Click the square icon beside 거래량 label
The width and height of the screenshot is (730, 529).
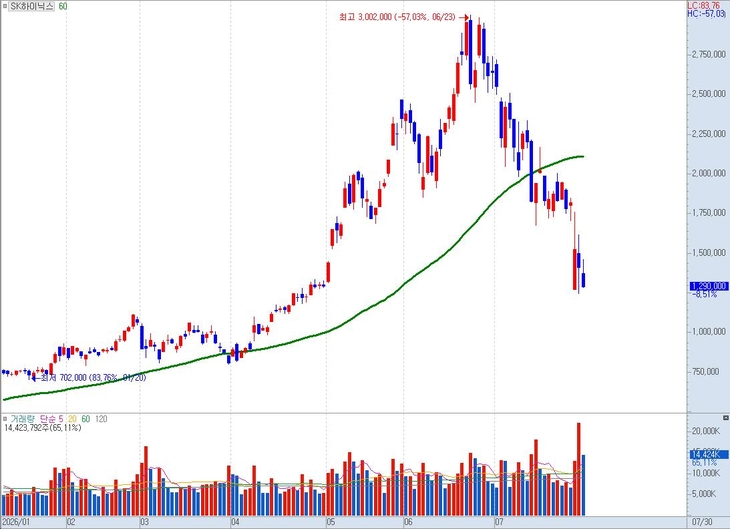point(5,419)
